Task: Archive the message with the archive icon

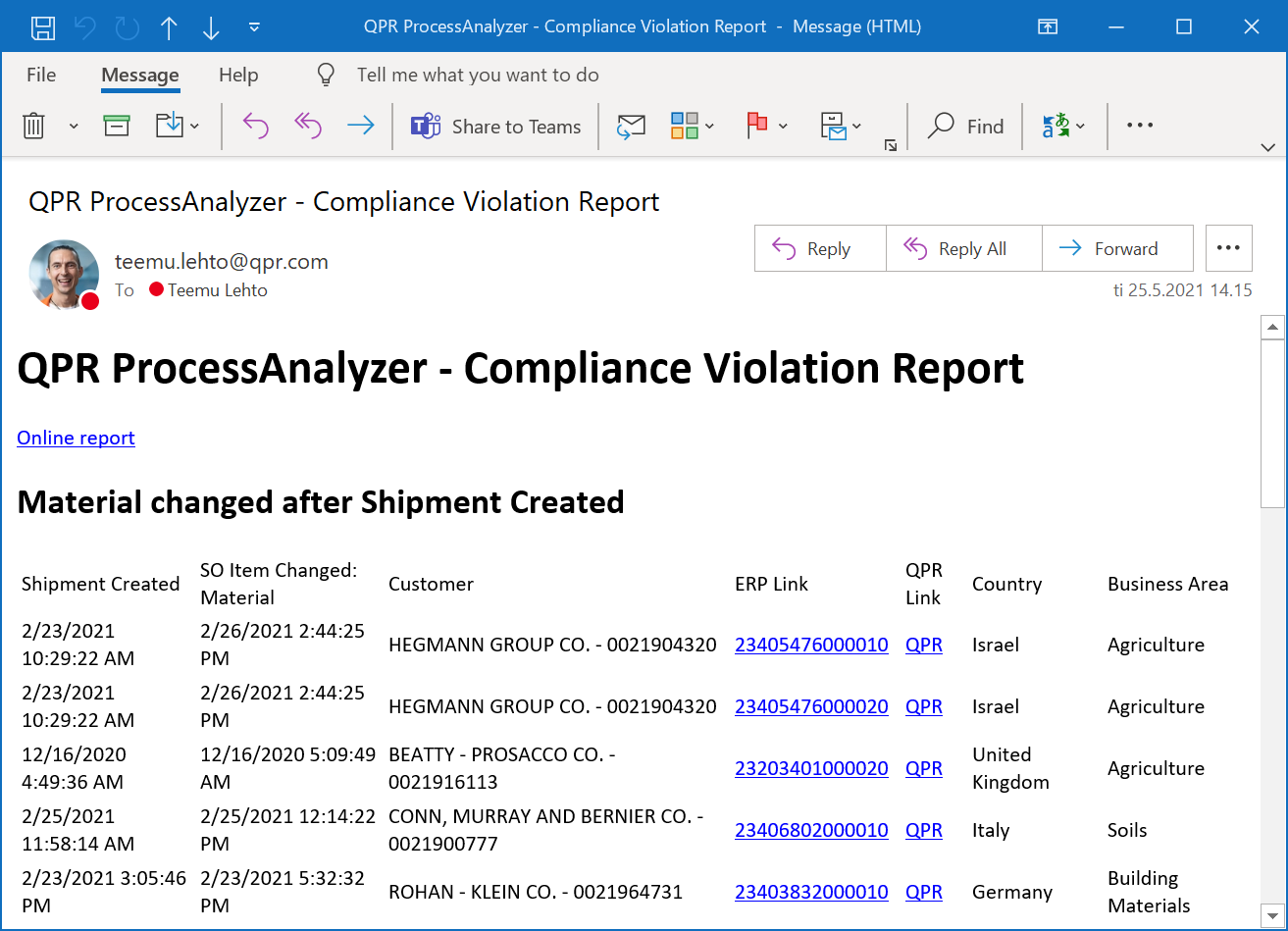Action: [x=117, y=126]
